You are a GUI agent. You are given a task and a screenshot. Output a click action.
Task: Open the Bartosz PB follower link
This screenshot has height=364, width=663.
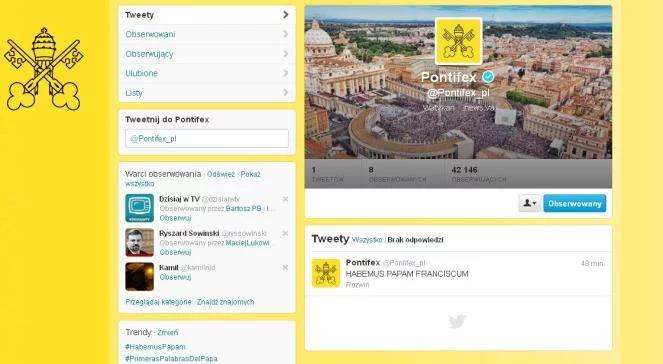(x=244, y=208)
